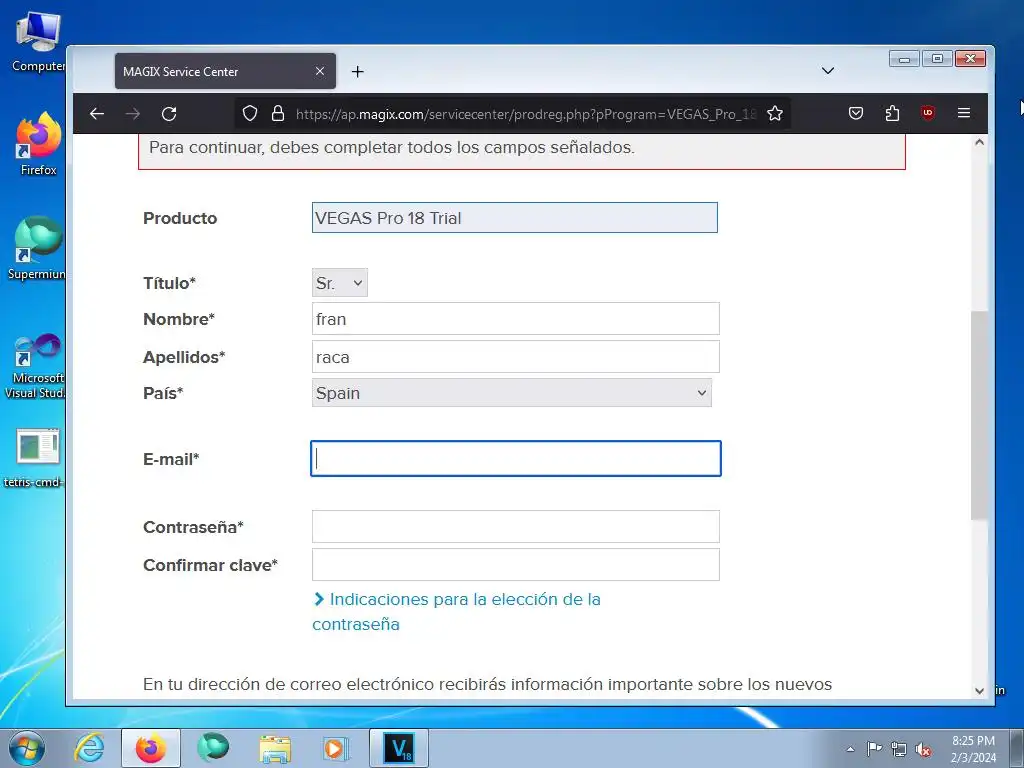Open tracking protection shield icon
The height and width of the screenshot is (768, 1024).
[249, 114]
